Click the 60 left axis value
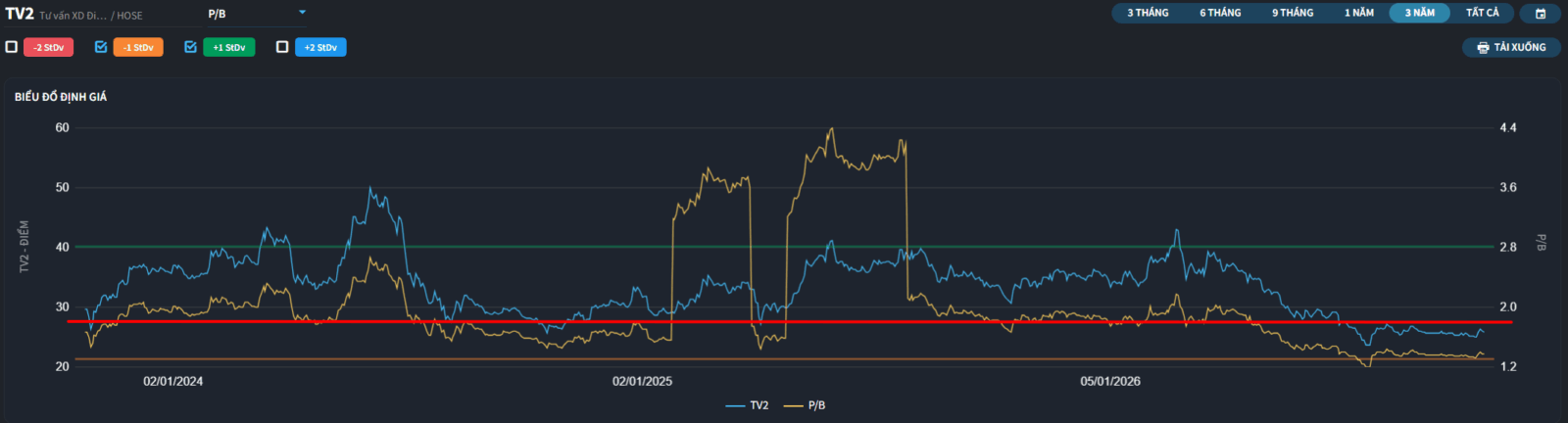Image resolution: width=1568 pixels, height=423 pixels. pos(63,127)
